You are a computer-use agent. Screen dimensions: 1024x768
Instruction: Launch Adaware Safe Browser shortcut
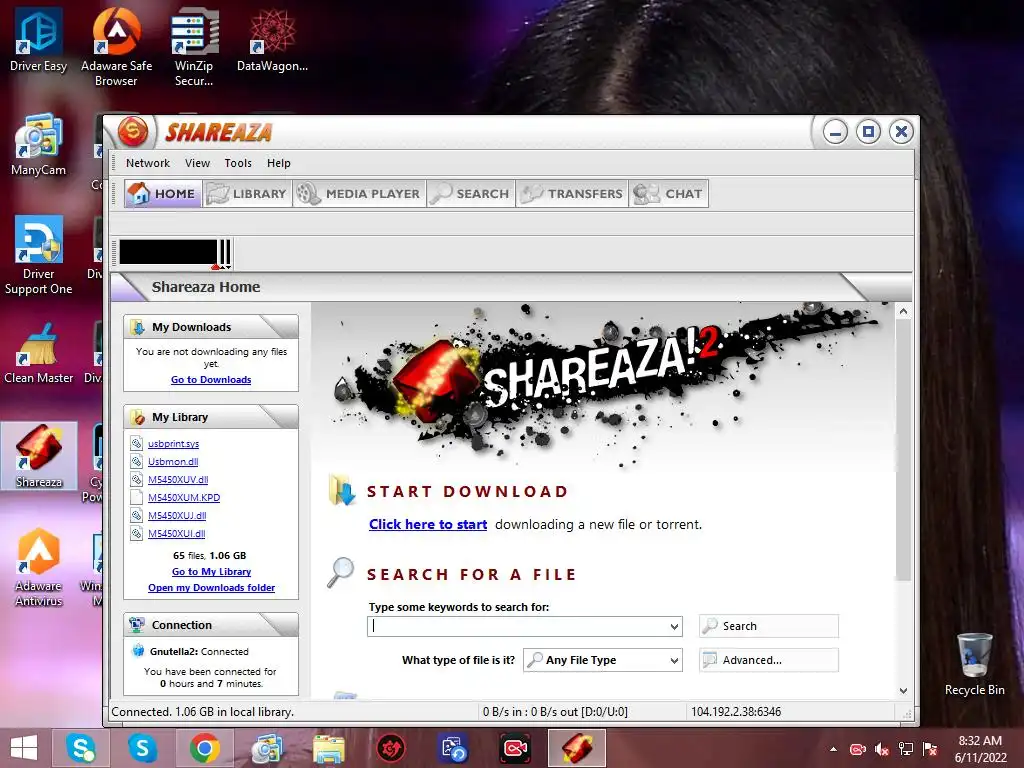[x=116, y=47]
